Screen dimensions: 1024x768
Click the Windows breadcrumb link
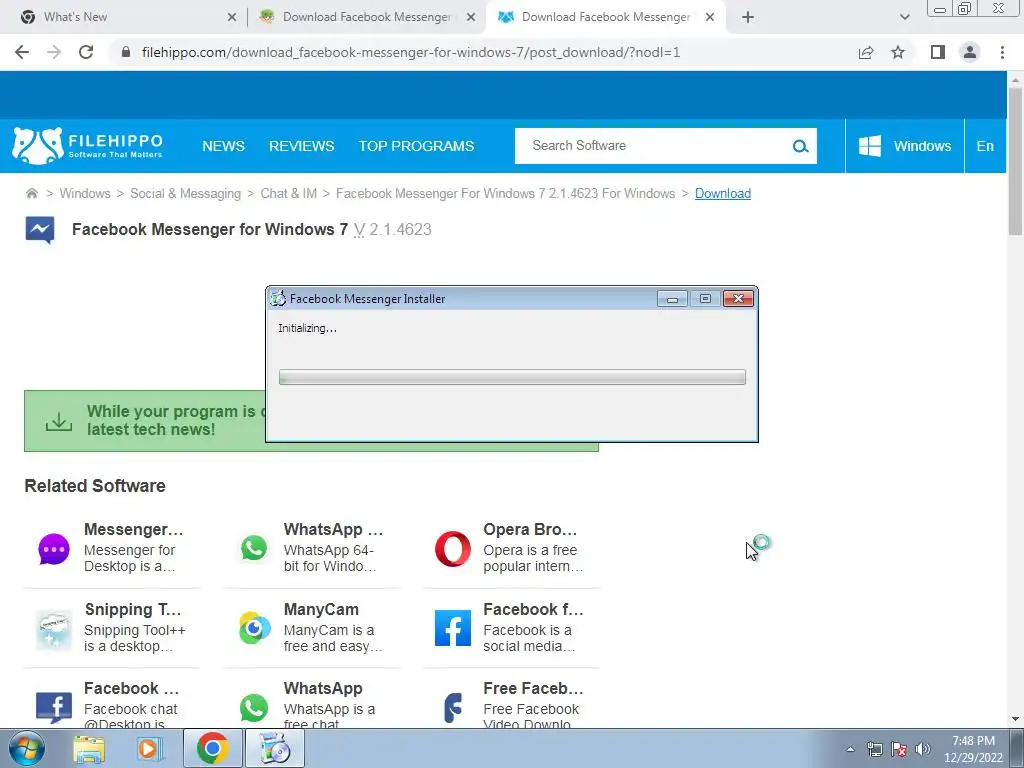pos(85,193)
